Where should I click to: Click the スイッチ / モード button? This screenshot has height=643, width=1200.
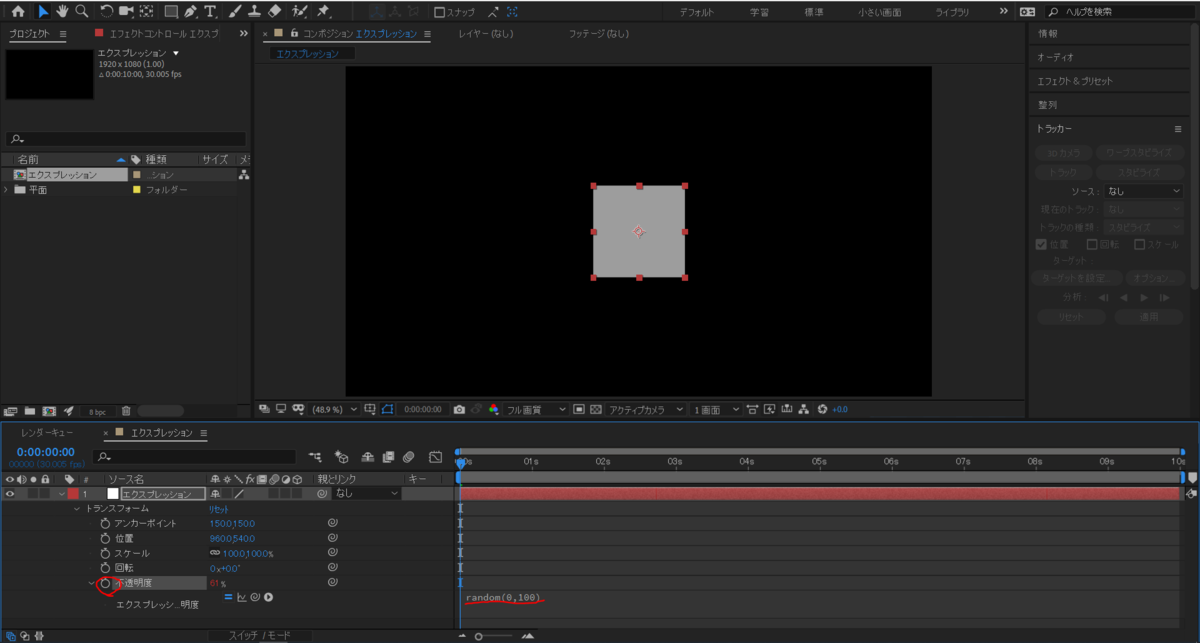[260, 635]
